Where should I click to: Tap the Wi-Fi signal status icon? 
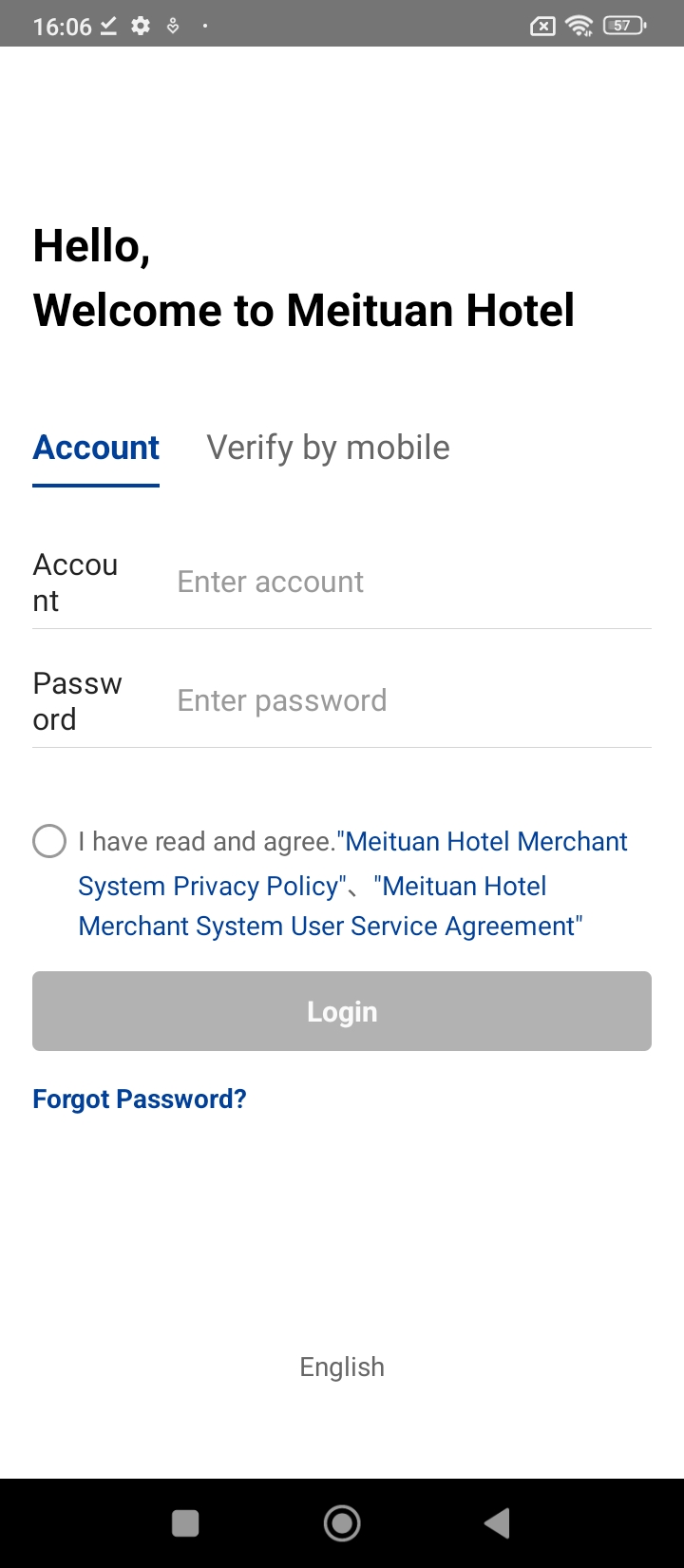pos(579,26)
